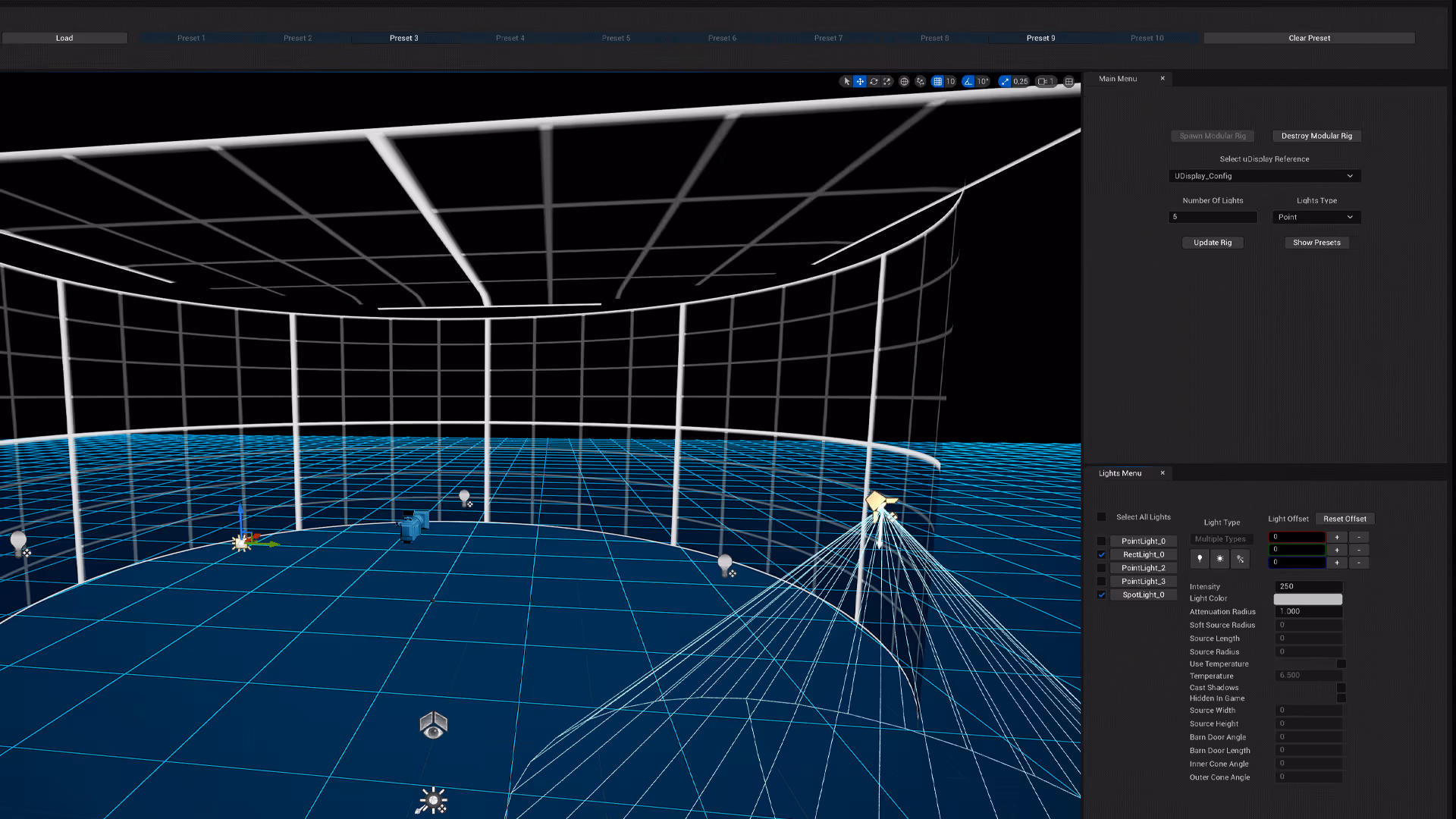Load Preset 3 from the preset bar

point(403,38)
